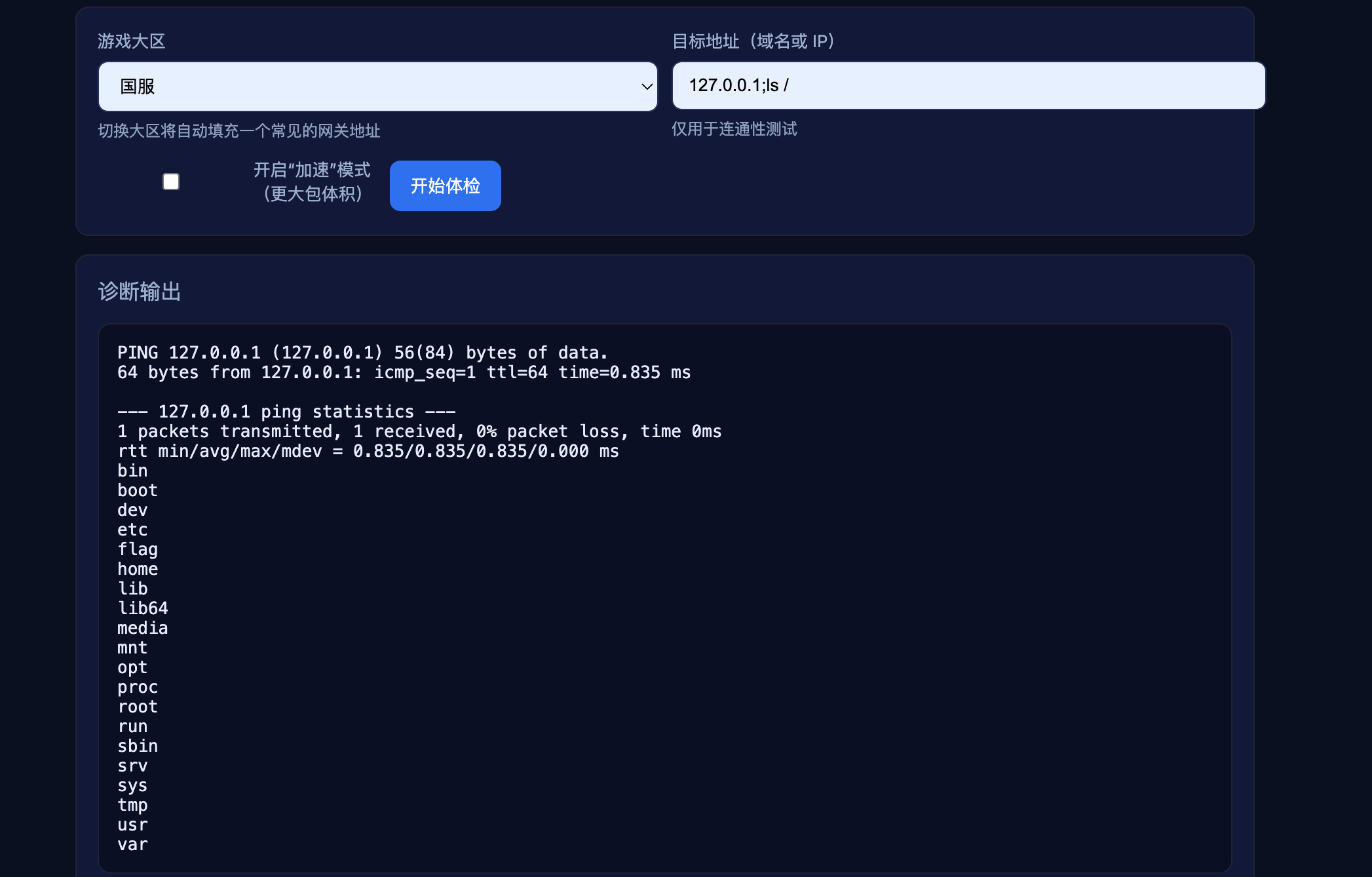Click the rtt min/avg/max/mdev result line
Viewport: 1372px width, 877px height.
point(368,451)
